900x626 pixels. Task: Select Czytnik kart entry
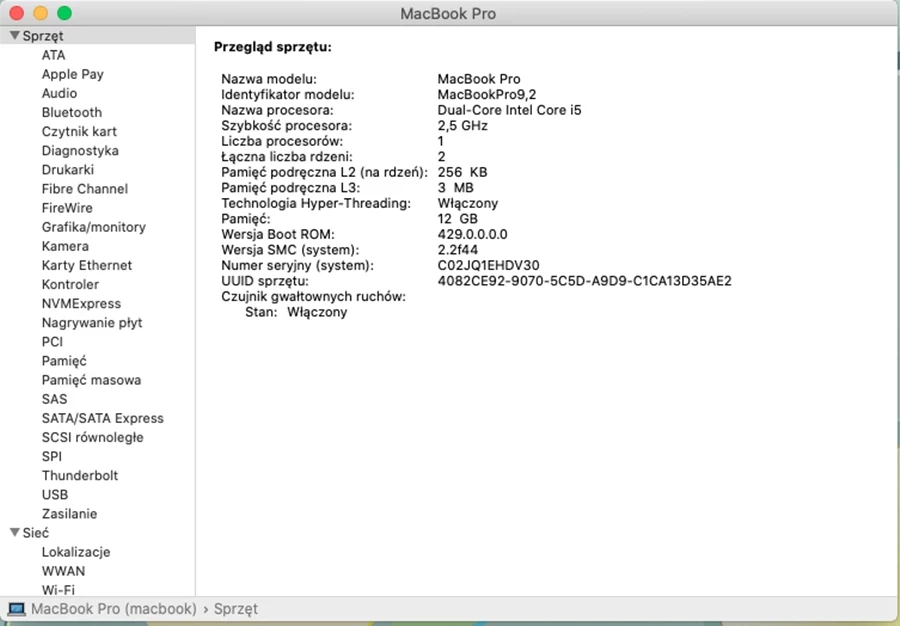point(79,131)
